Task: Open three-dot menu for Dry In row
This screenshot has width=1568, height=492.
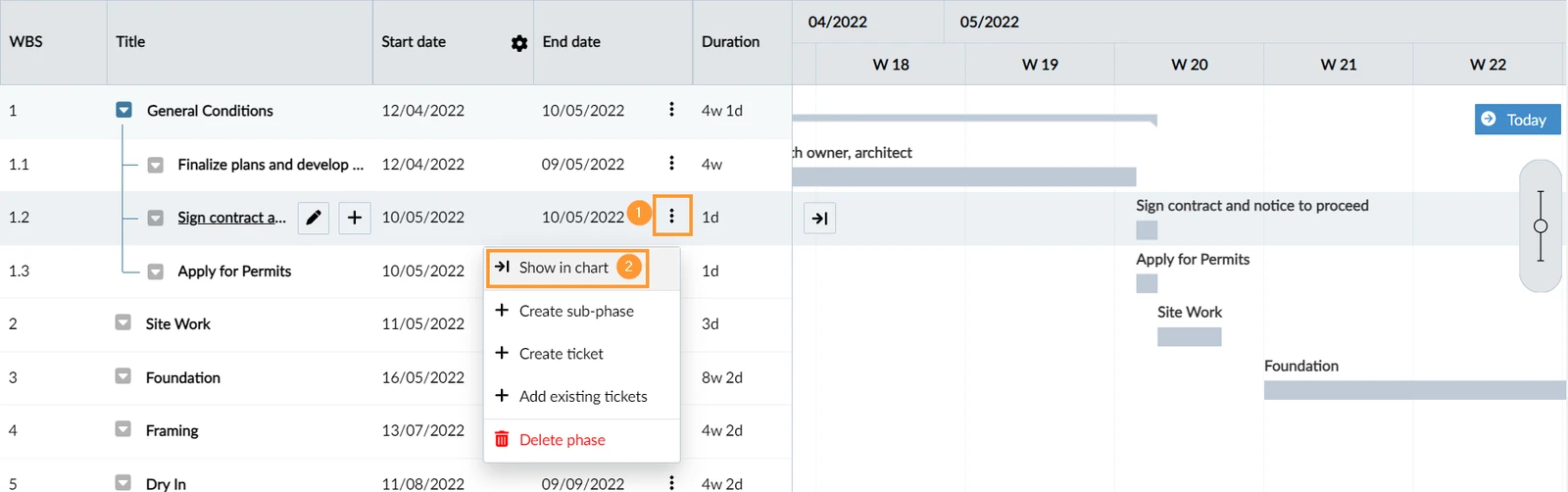Action: (671, 482)
